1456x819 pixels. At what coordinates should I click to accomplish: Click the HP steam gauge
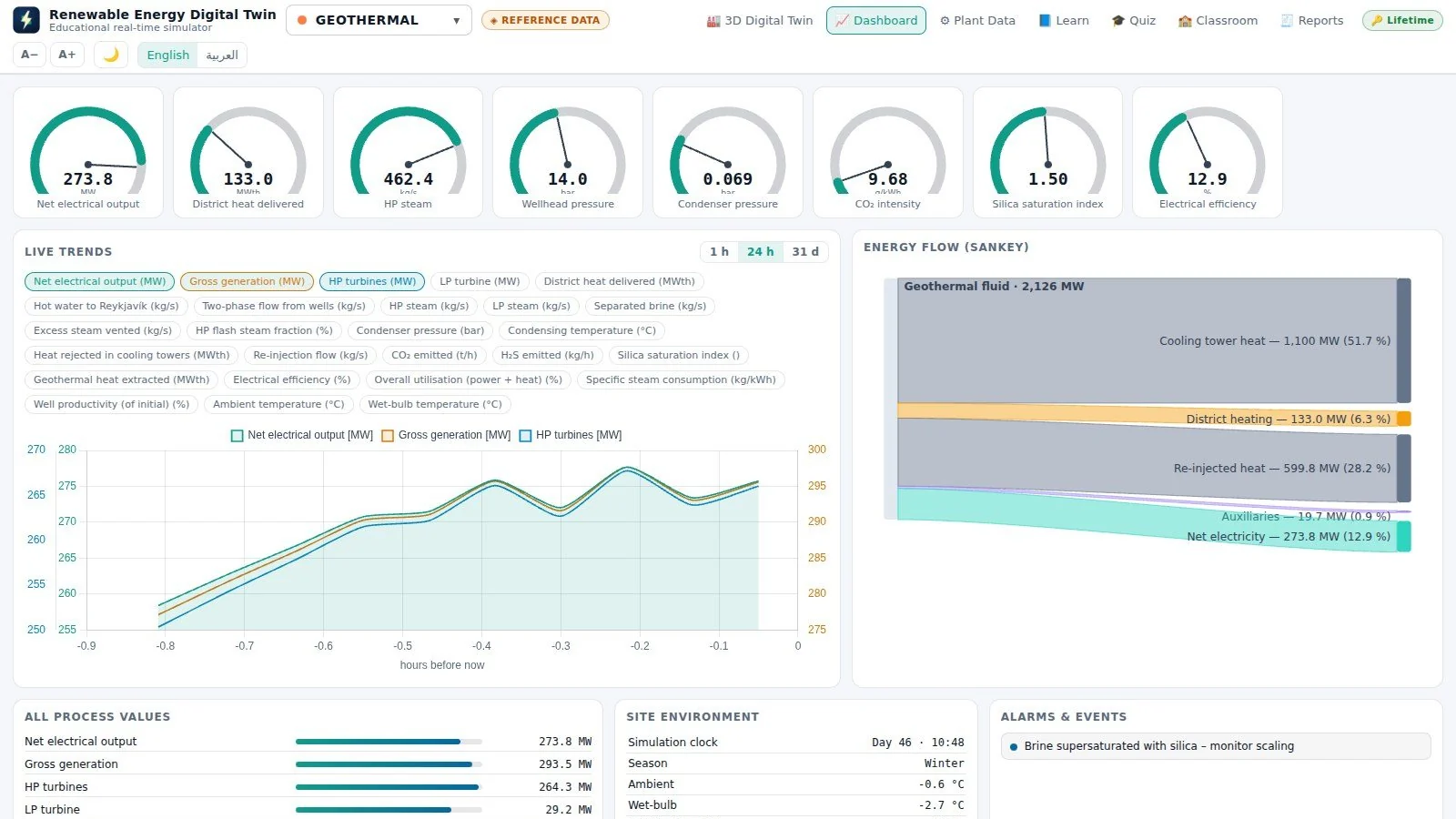409,153
